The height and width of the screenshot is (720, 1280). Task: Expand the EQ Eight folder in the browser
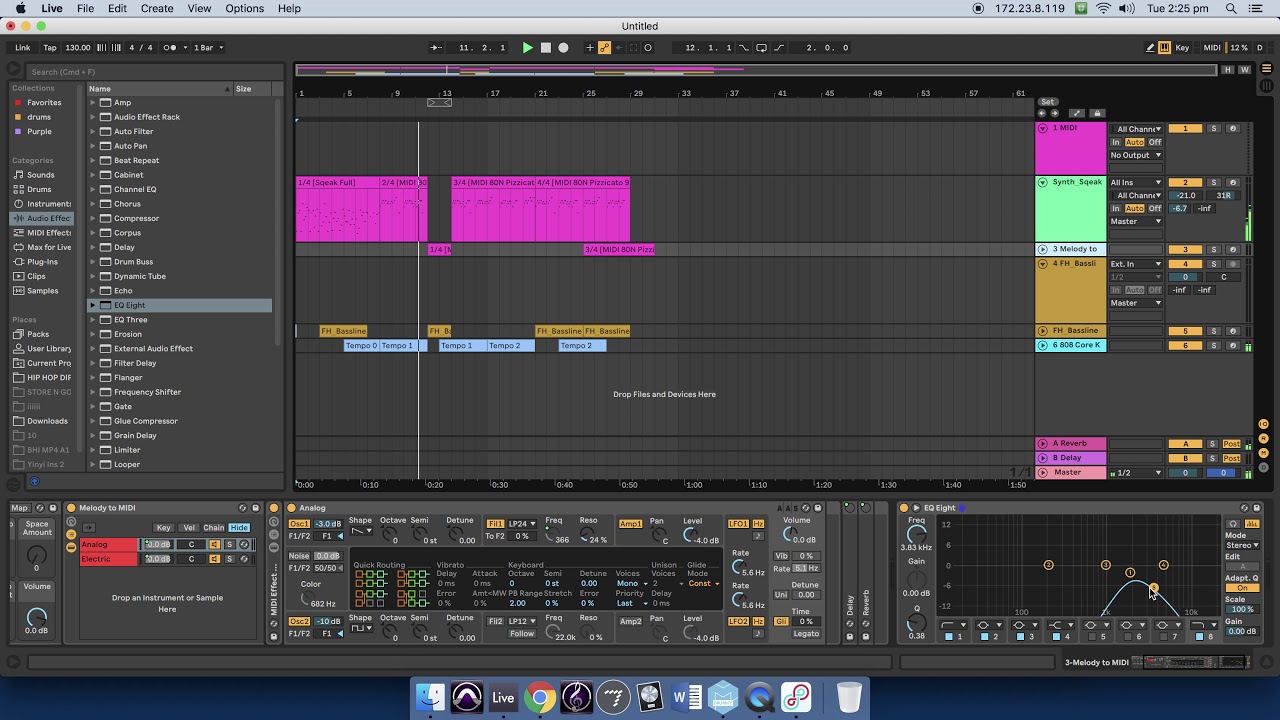[x=93, y=305]
